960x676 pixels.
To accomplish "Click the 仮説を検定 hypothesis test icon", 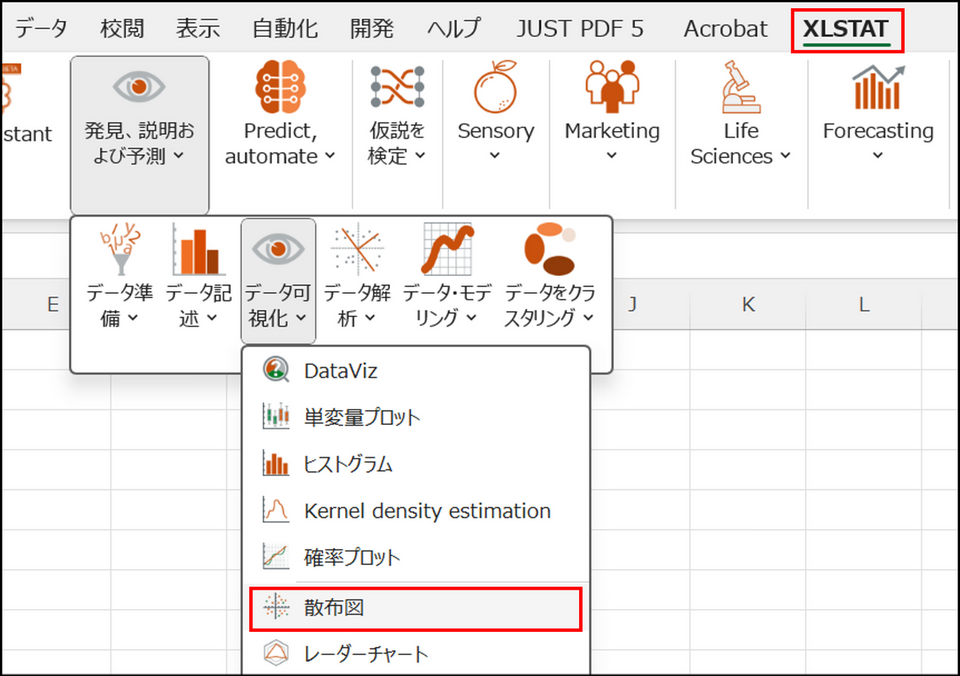I will click(397, 87).
